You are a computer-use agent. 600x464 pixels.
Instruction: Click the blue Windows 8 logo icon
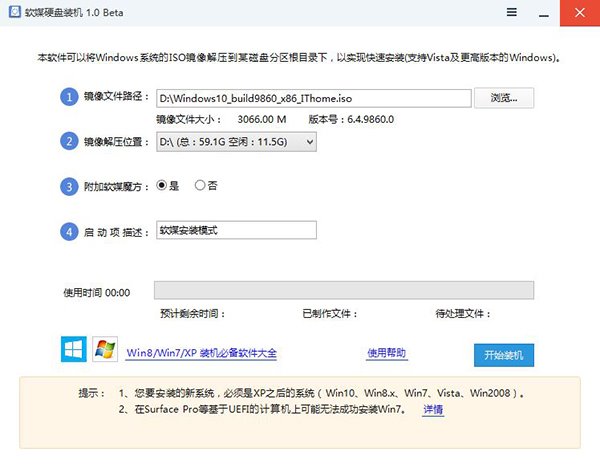coord(74,349)
